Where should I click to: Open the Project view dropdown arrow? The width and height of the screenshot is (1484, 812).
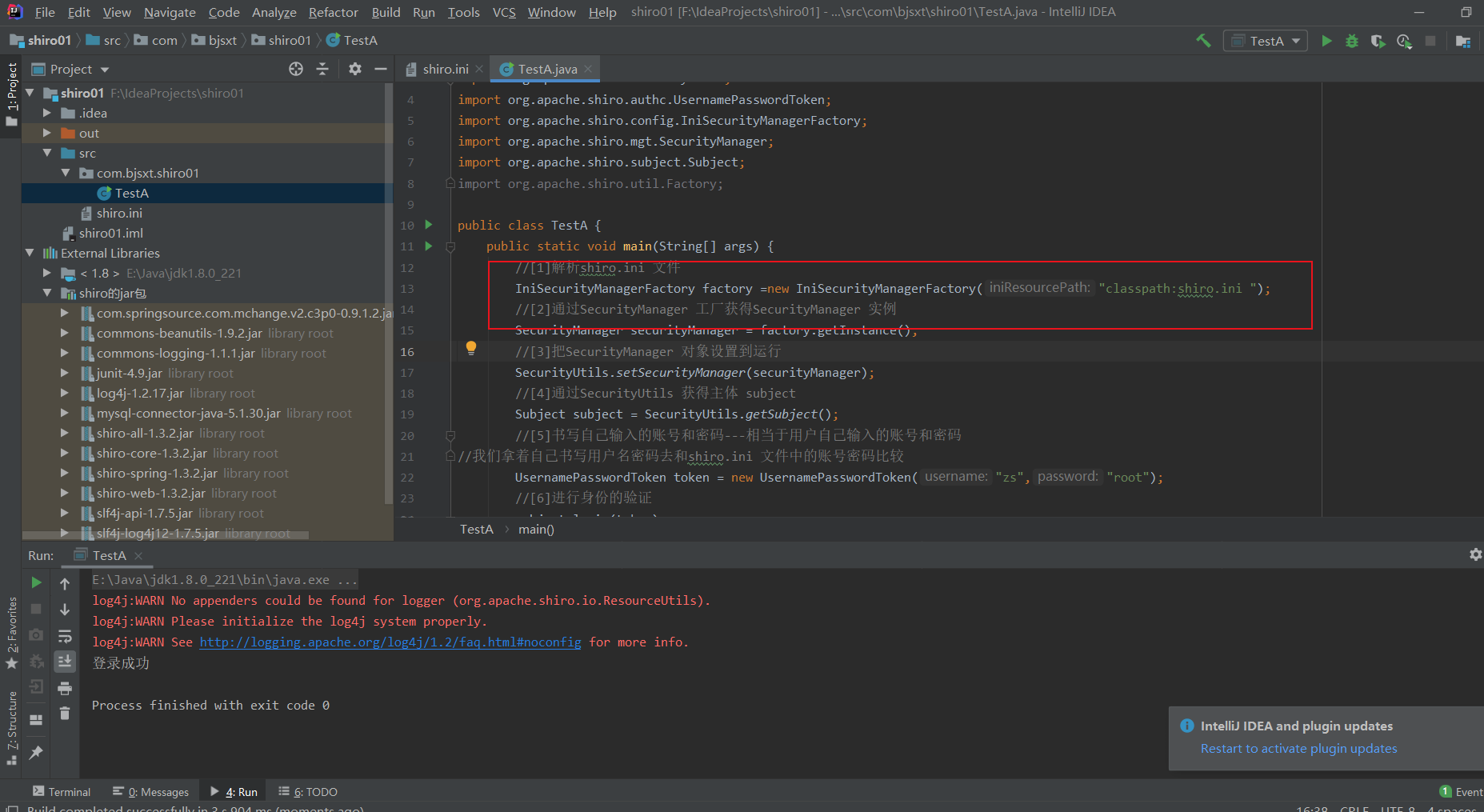pos(105,70)
